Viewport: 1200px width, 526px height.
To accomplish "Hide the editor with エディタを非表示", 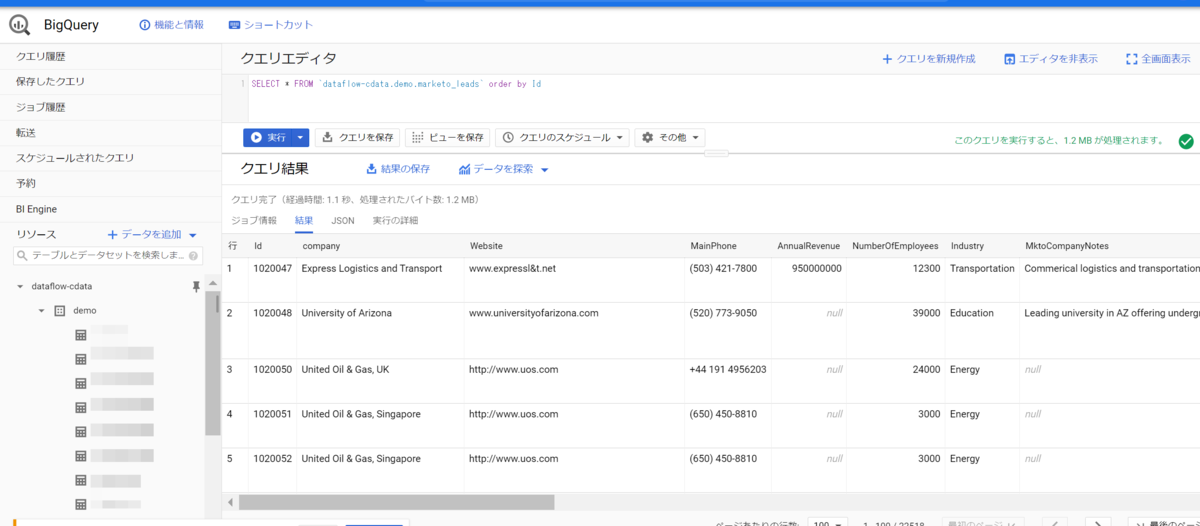I will click(x=1050, y=59).
